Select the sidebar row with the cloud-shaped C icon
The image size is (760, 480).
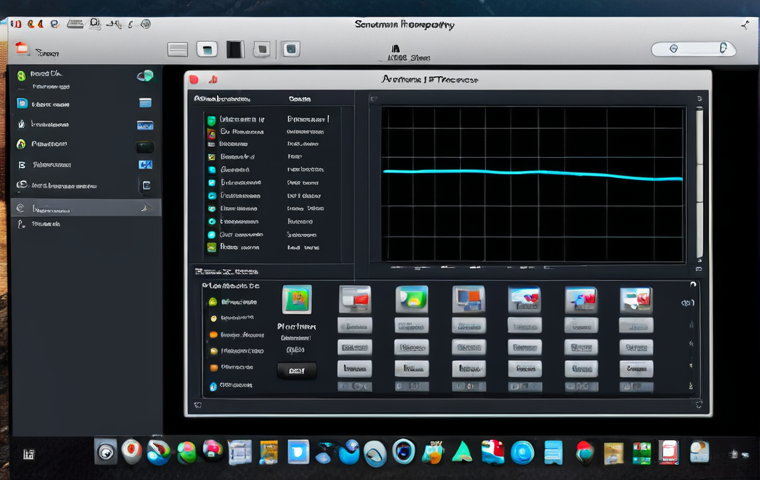(x=86, y=185)
